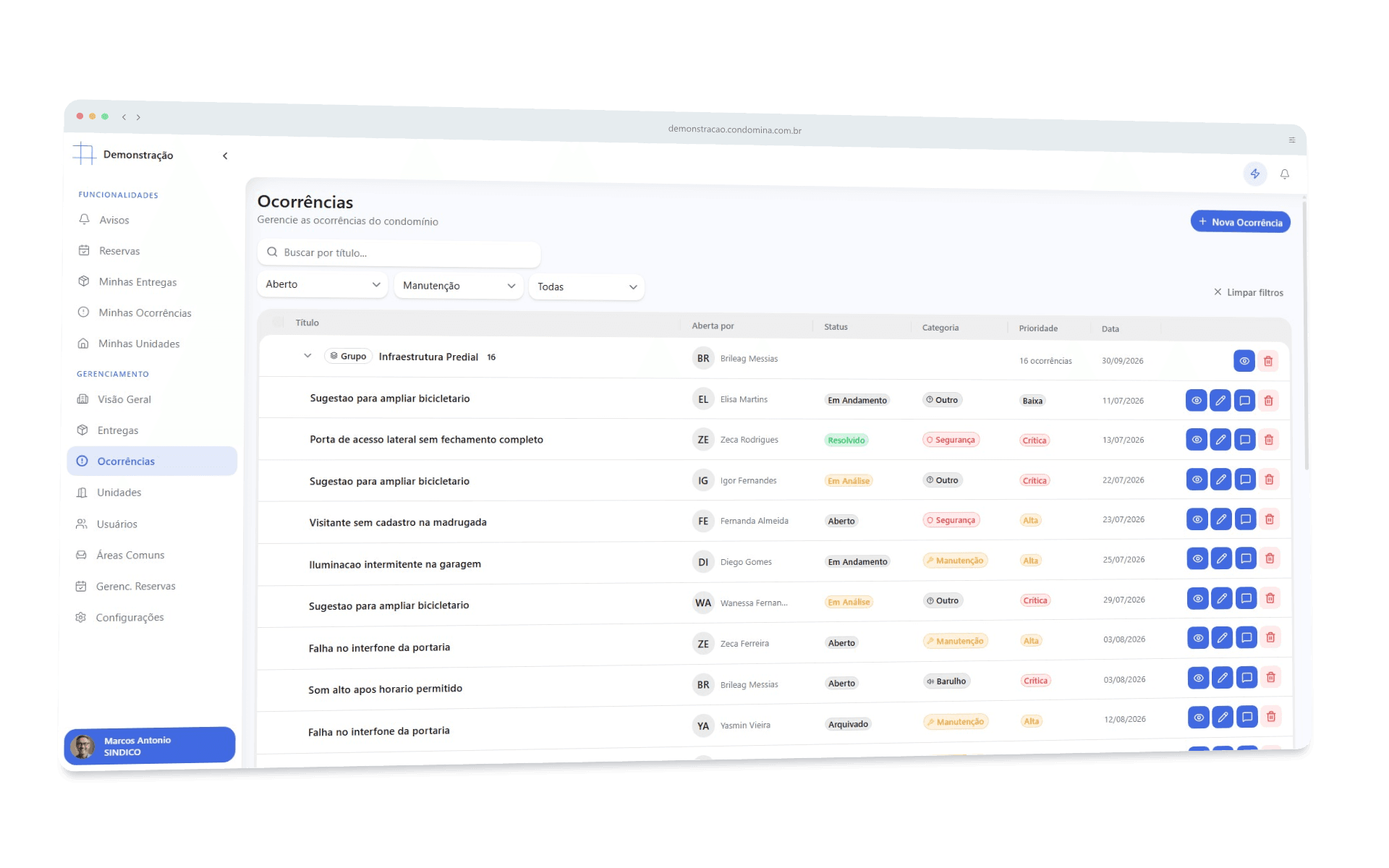
Task: Focus the Buscar por título search field
Action: tap(399, 252)
